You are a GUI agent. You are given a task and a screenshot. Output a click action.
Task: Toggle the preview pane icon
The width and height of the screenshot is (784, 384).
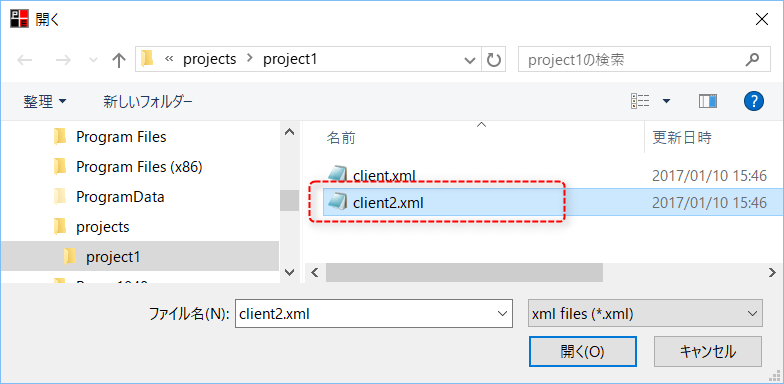point(708,102)
